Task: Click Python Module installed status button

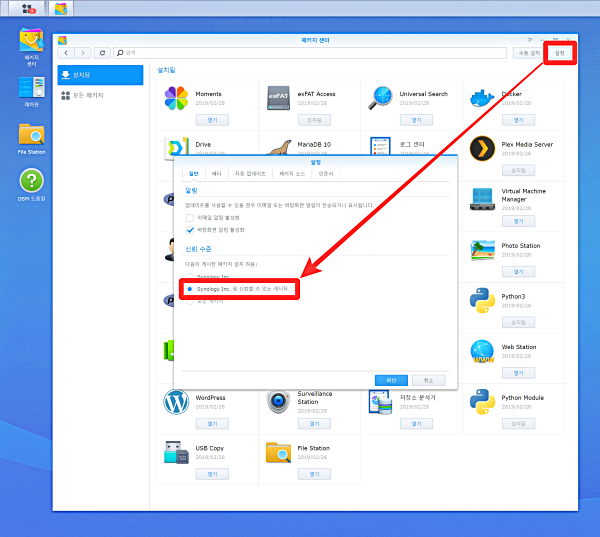Action: click(x=518, y=423)
